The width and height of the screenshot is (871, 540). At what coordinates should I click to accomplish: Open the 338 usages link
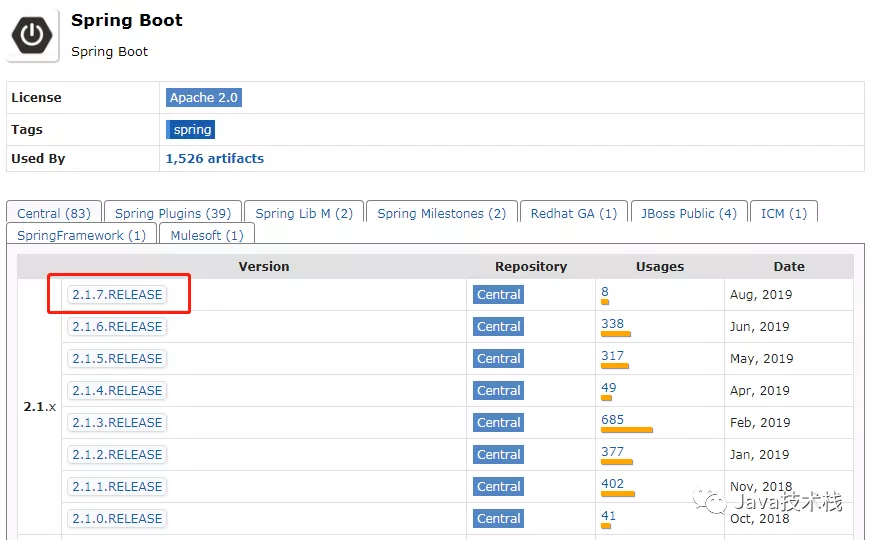612,323
